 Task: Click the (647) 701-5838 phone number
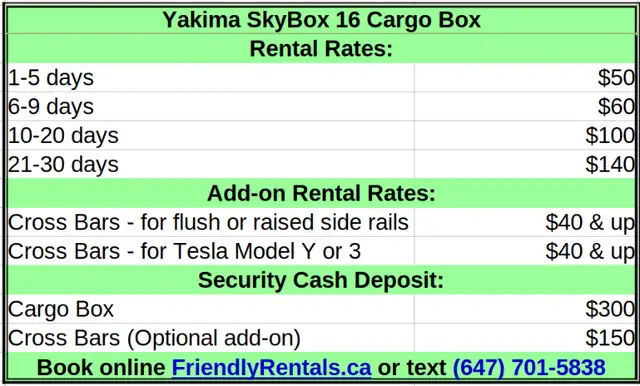click(529, 367)
